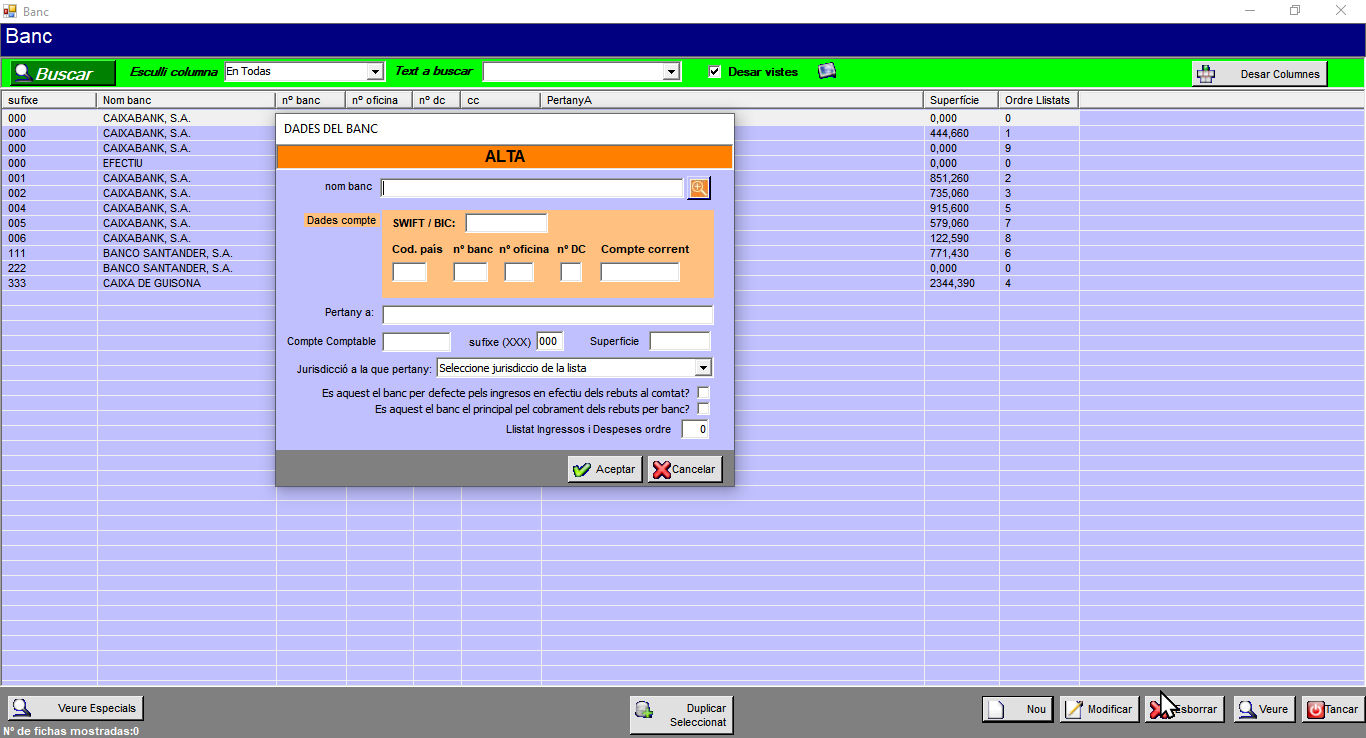This screenshot has width=1366, height=738.
Task: Click the Superficie column header
Action: pyautogui.click(x=960, y=100)
